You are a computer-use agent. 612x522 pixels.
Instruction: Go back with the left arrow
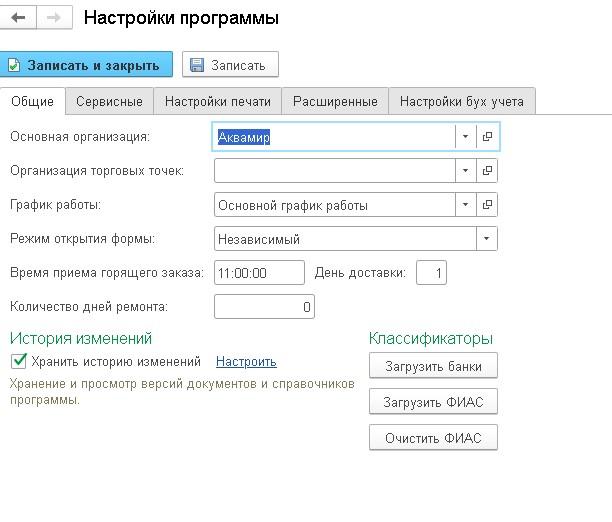point(18,17)
